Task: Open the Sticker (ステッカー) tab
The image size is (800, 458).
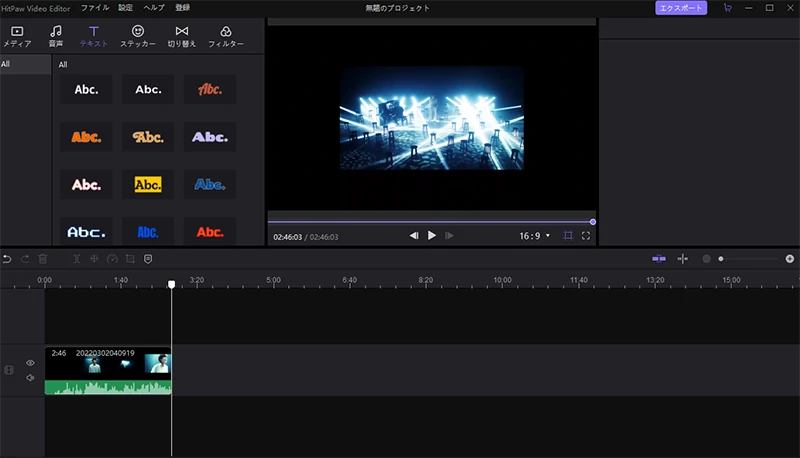Action: point(138,37)
